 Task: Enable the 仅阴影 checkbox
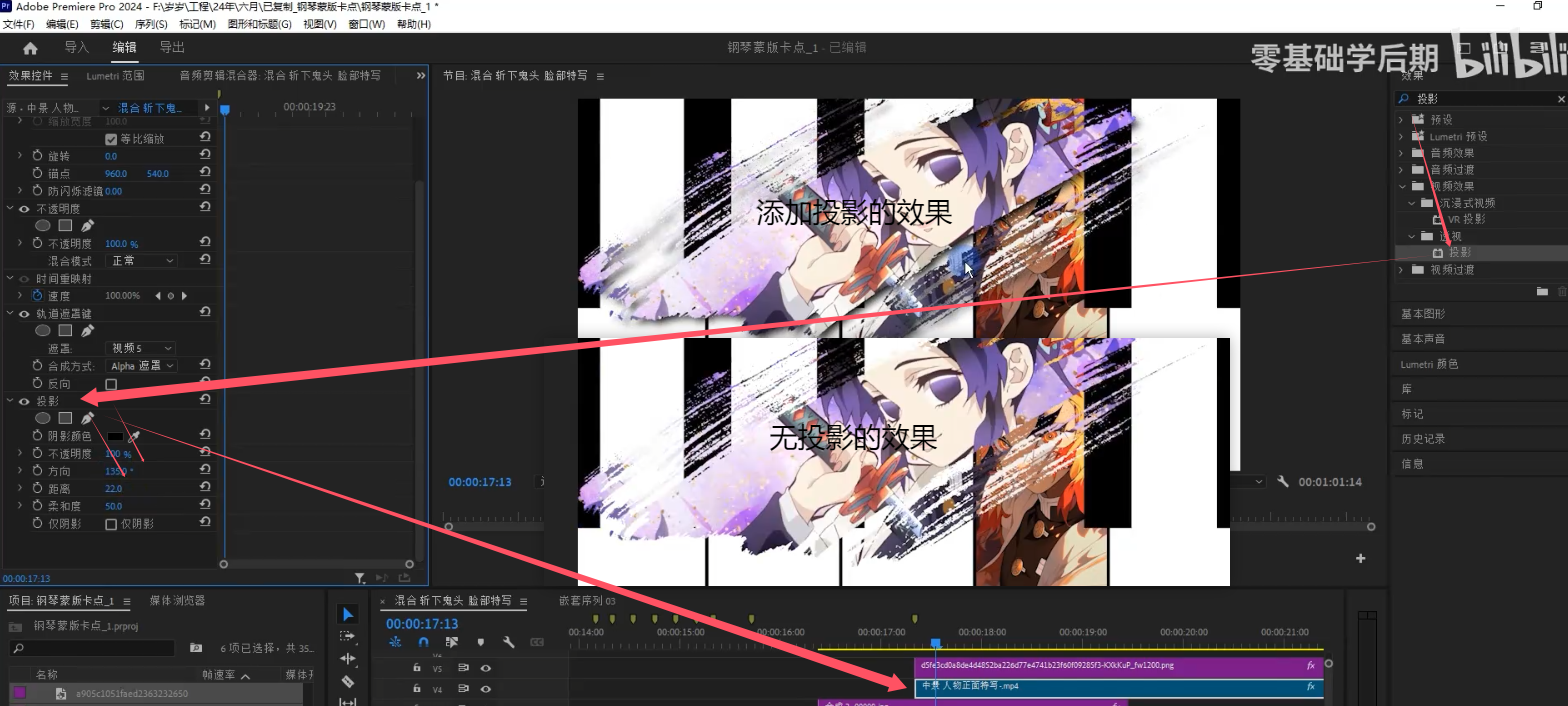[x=111, y=524]
